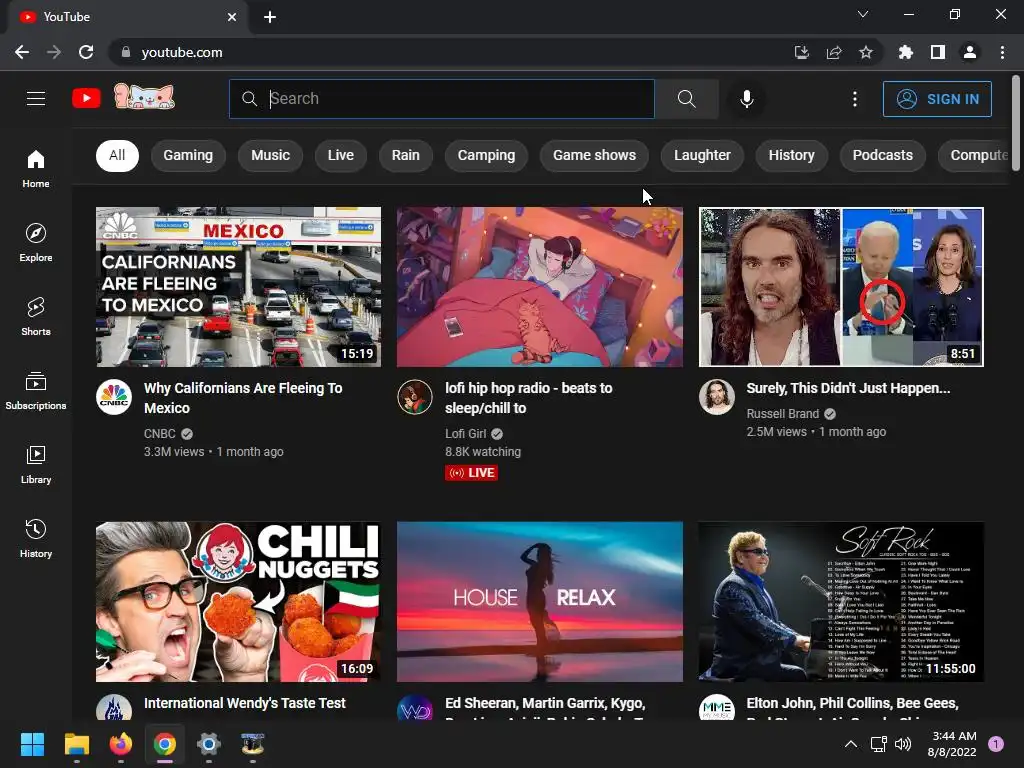Click share this page icon
Viewport: 1024px width, 768px height.
tap(834, 52)
